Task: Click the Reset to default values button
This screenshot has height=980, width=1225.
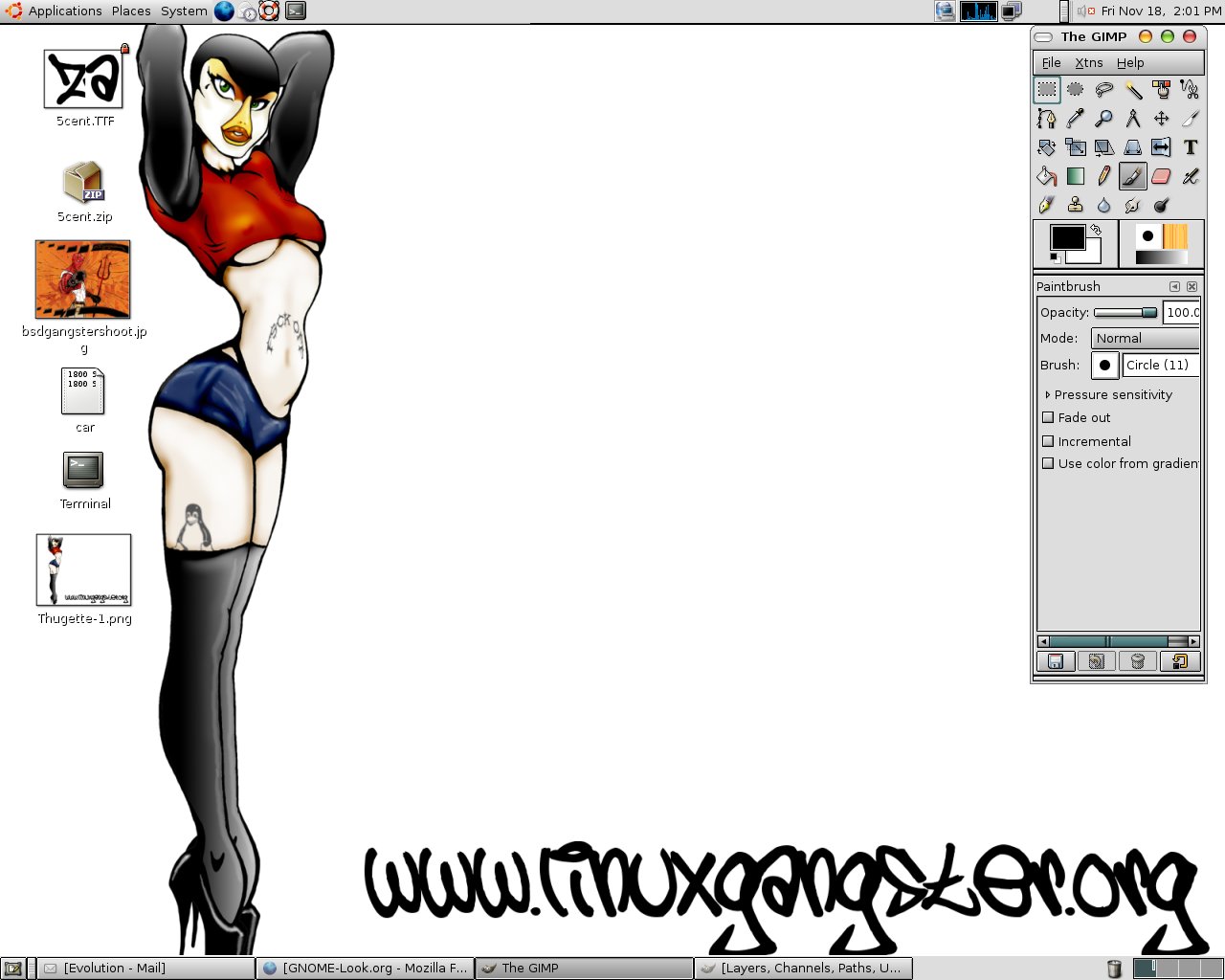Action: (1179, 661)
